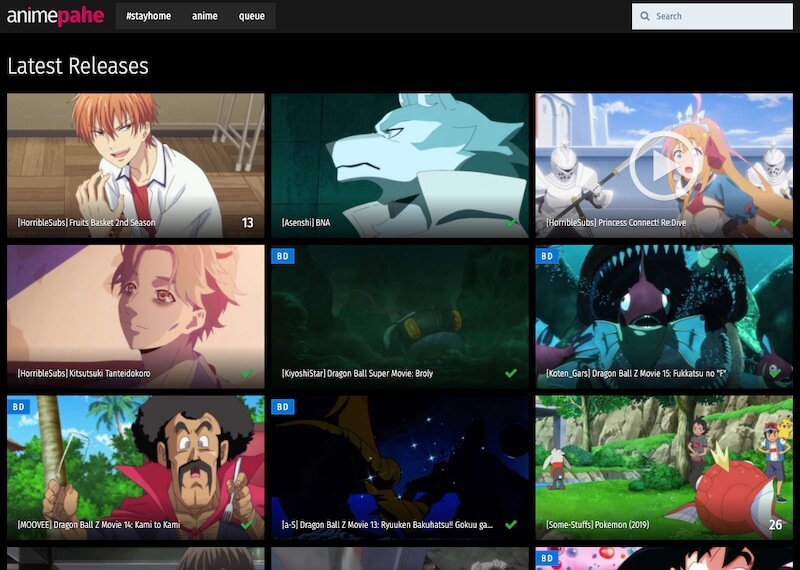800x570 pixels.
Task: Click the checkmark on Movie 13 card
Action: [x=511, y=524]
